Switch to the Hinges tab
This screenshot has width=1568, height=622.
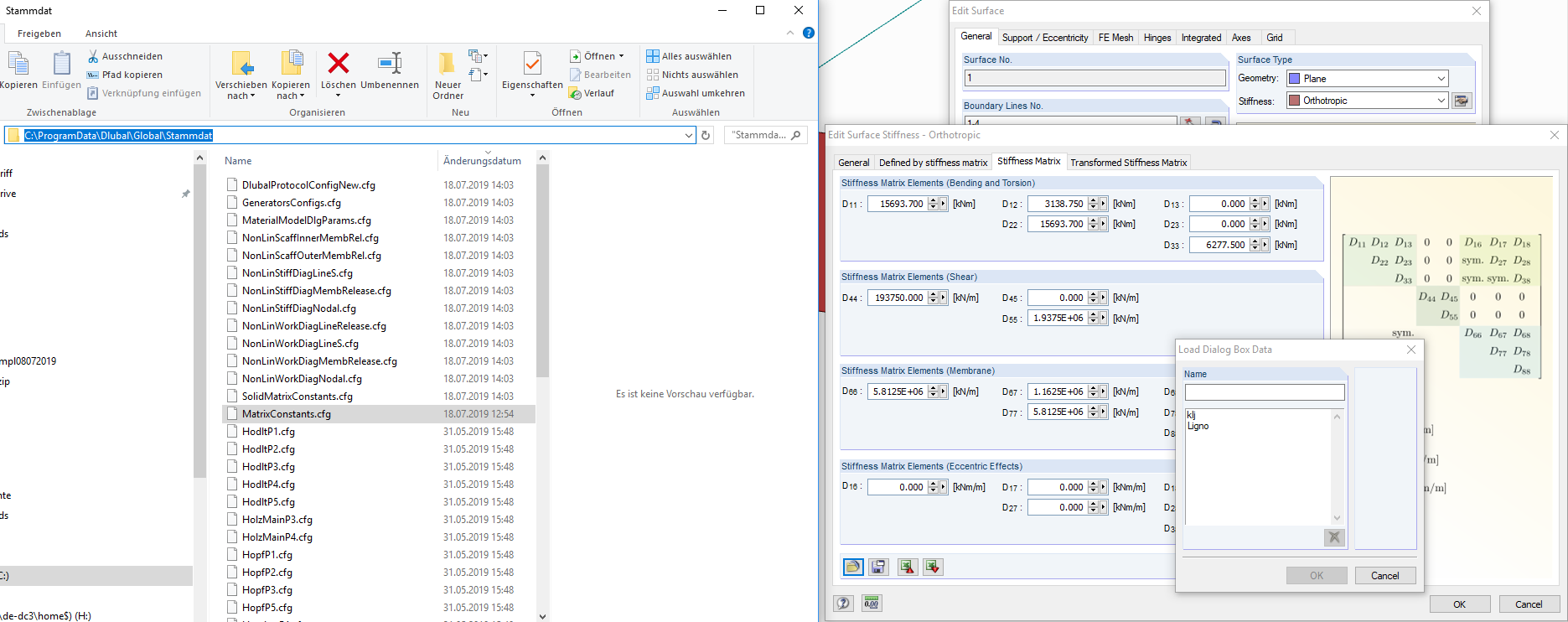pos(1157,38)
